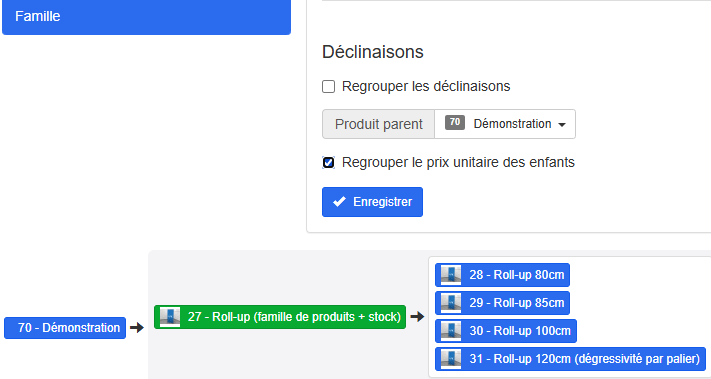Click the 70 badge in parent selector
The height and width of the screenshot is (379, 711).
pyautogui.click(x=455, y=122)
